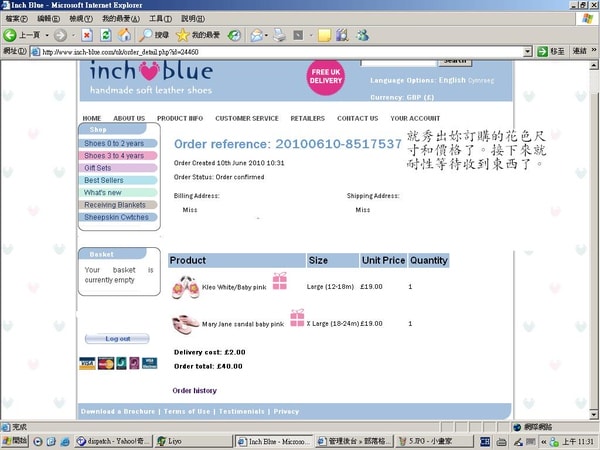Switch to Liyo taskbar window

(x=194, y=441)
